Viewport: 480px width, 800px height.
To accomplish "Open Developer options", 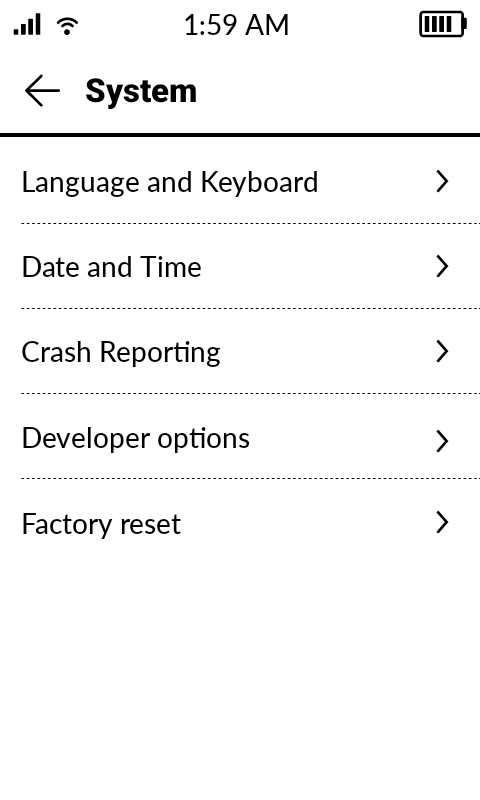I will click(x=240, y=438).
